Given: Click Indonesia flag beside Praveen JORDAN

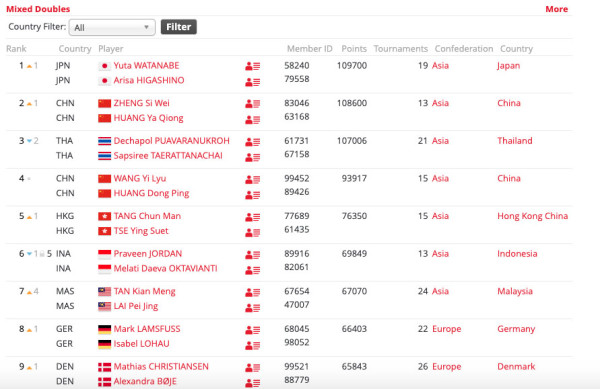Looking at the screenshot, I should [104, 254].
